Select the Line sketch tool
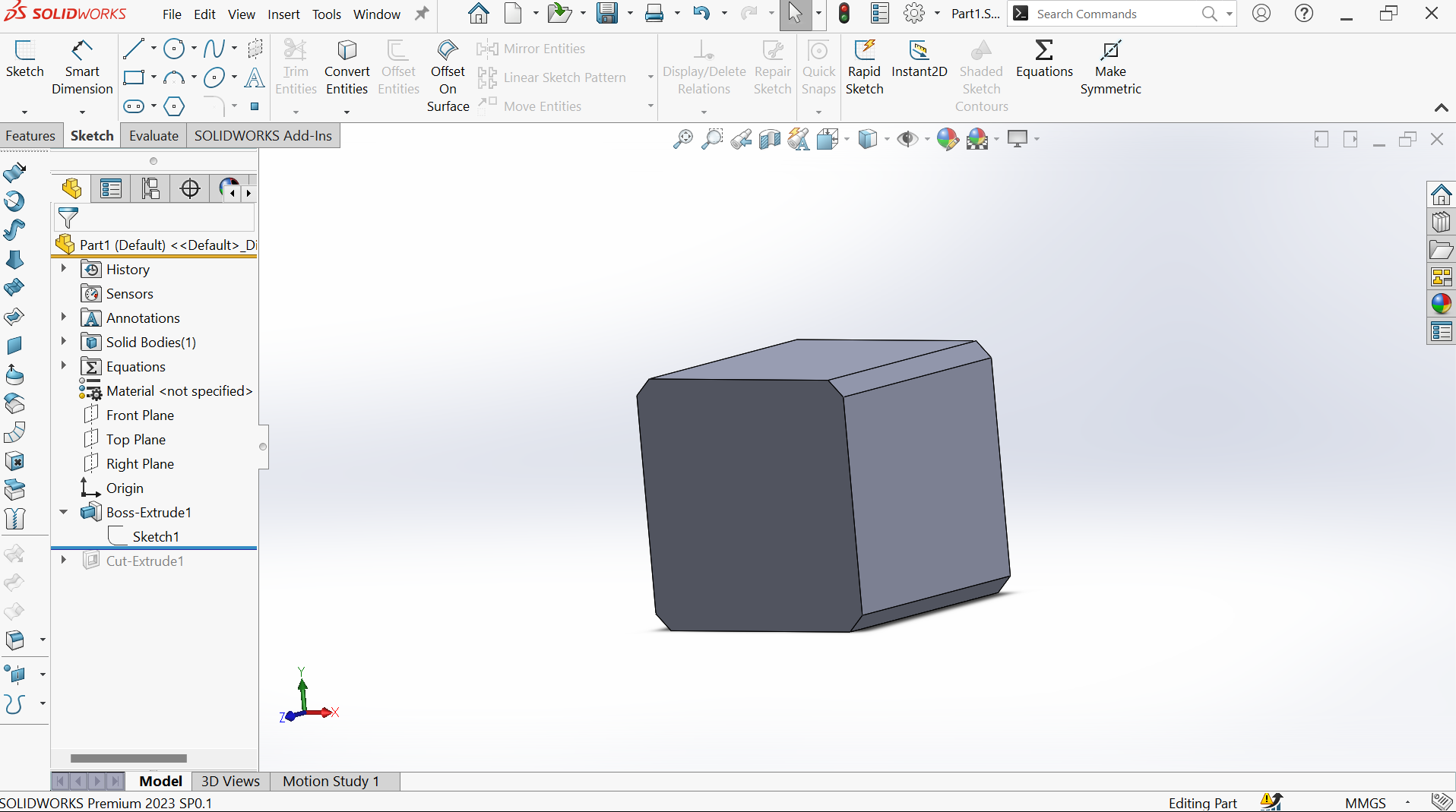Viewport: 1456px width, 812px height. 134,49
